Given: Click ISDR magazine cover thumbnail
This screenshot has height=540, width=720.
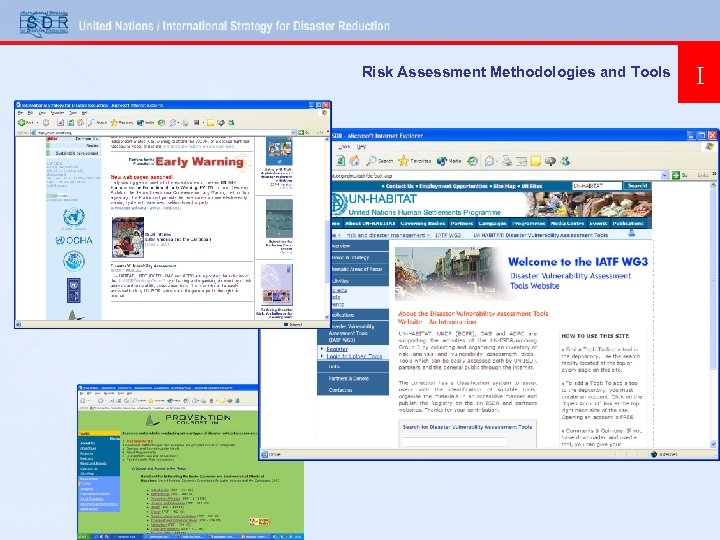Looking at the screenshot, I should point(128,237).
